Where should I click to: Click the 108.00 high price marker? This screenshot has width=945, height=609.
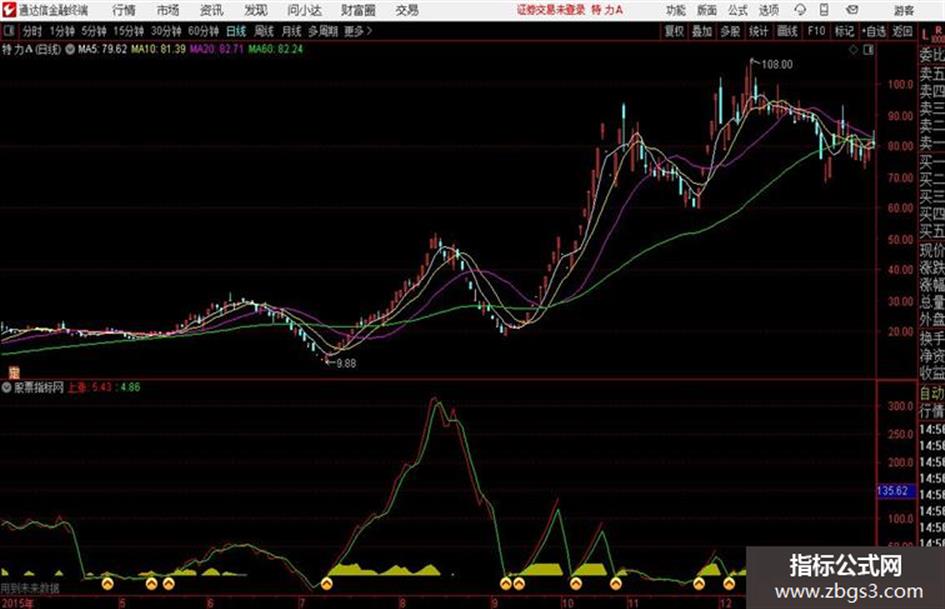click(x=777, y=65)
